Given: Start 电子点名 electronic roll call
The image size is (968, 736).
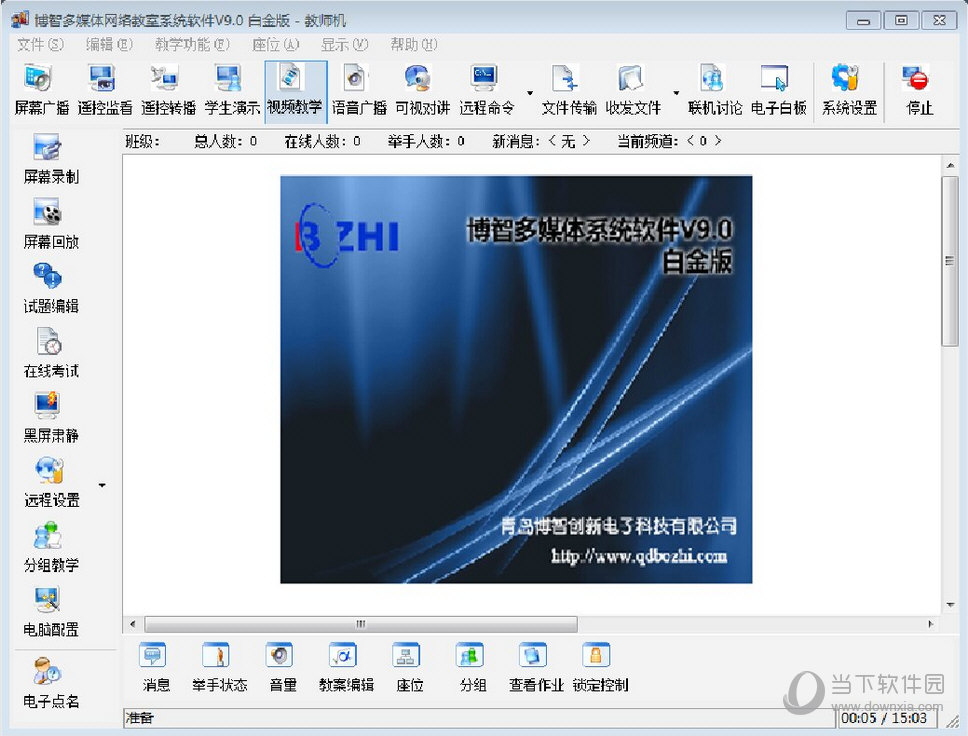Looking at the screenshot, I should 51,684.
